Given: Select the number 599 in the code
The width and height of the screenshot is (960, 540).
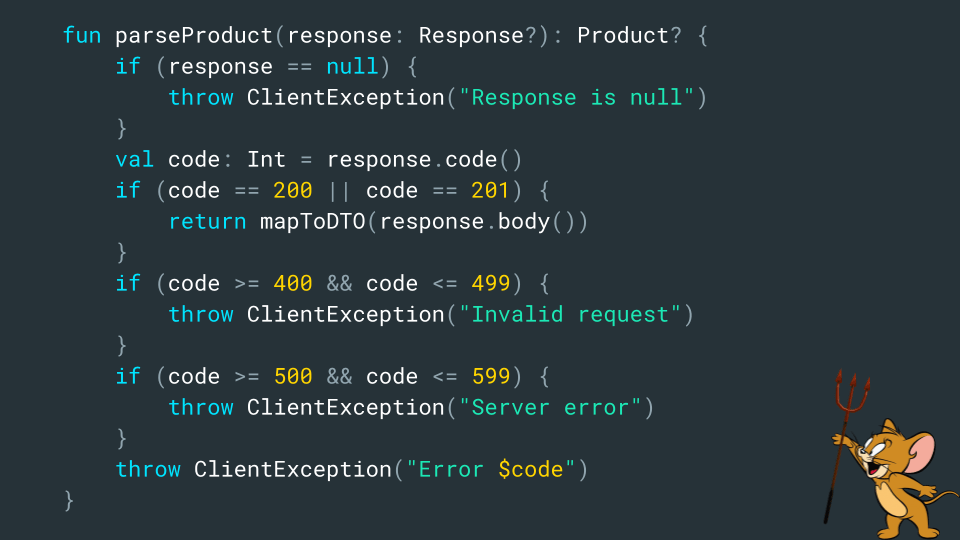Looking at the screenshot, I should tap(491, 377).
